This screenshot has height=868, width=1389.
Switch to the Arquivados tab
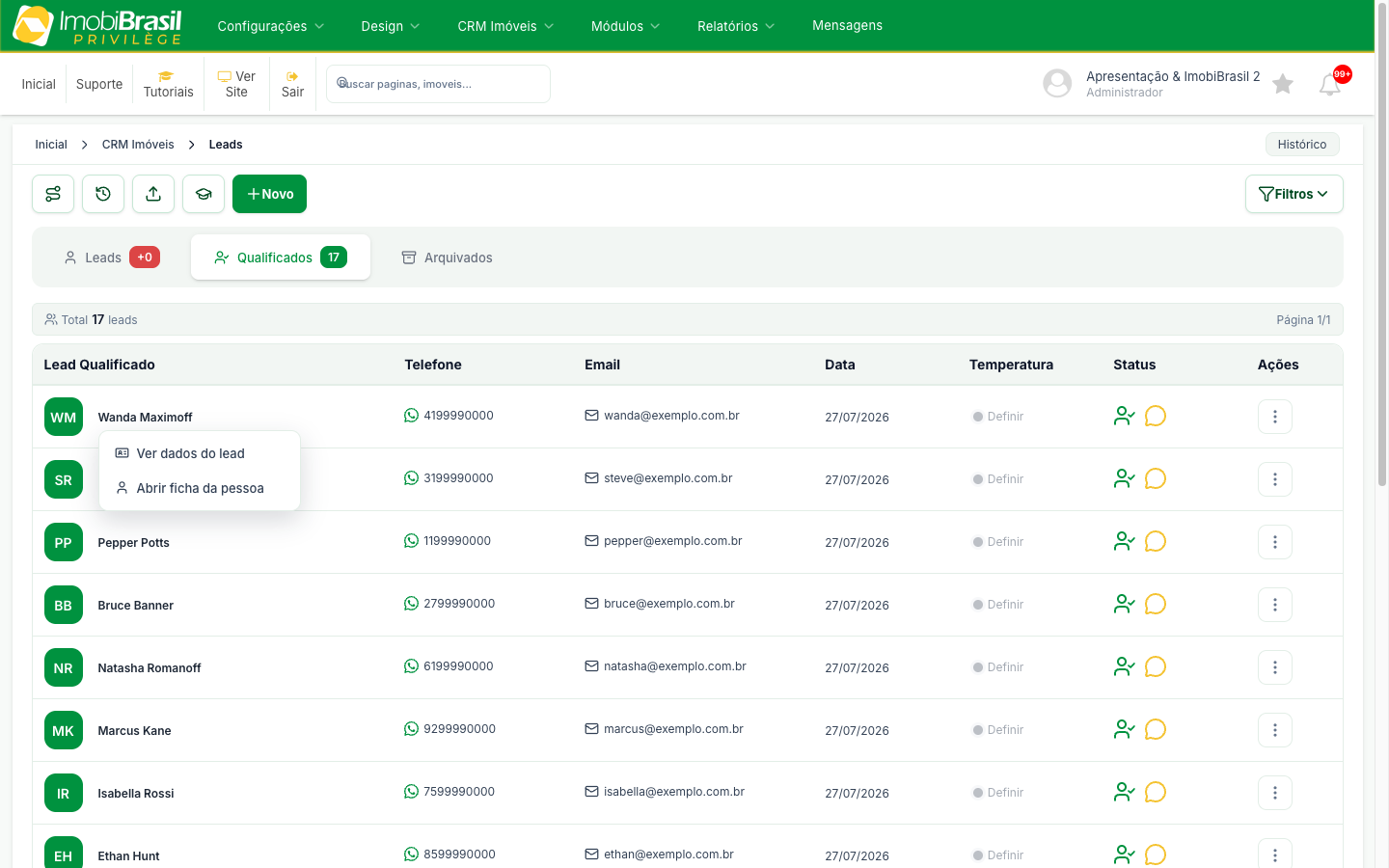447,258
